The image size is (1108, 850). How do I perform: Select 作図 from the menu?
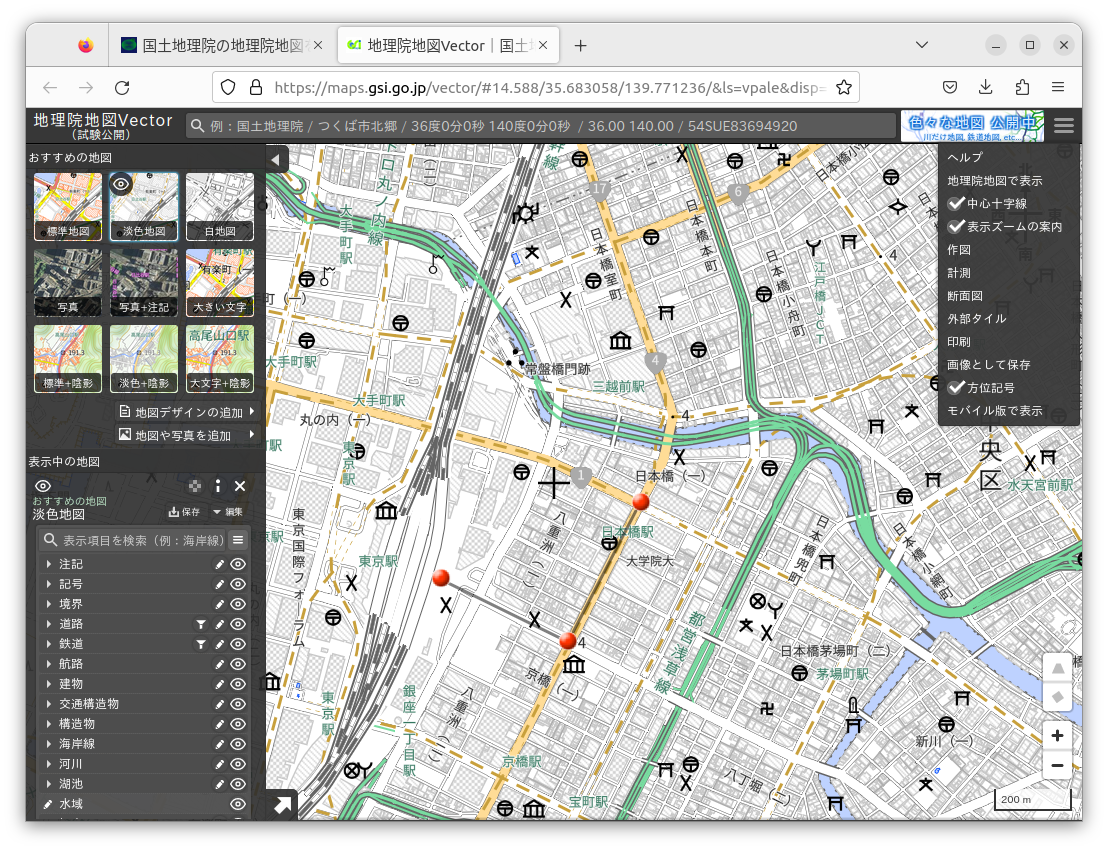(x=959, y=250)
